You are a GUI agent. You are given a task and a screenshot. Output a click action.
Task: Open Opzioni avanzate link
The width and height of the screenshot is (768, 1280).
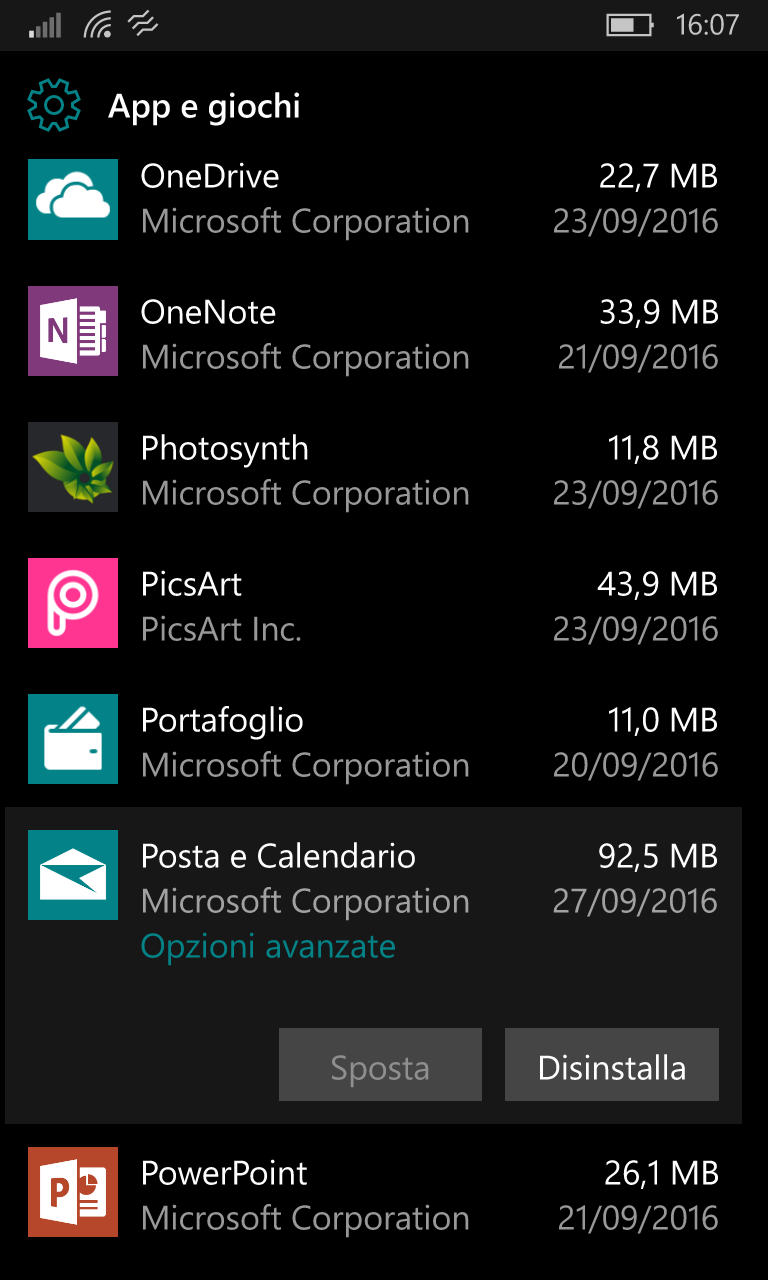(x=268, y=946)
